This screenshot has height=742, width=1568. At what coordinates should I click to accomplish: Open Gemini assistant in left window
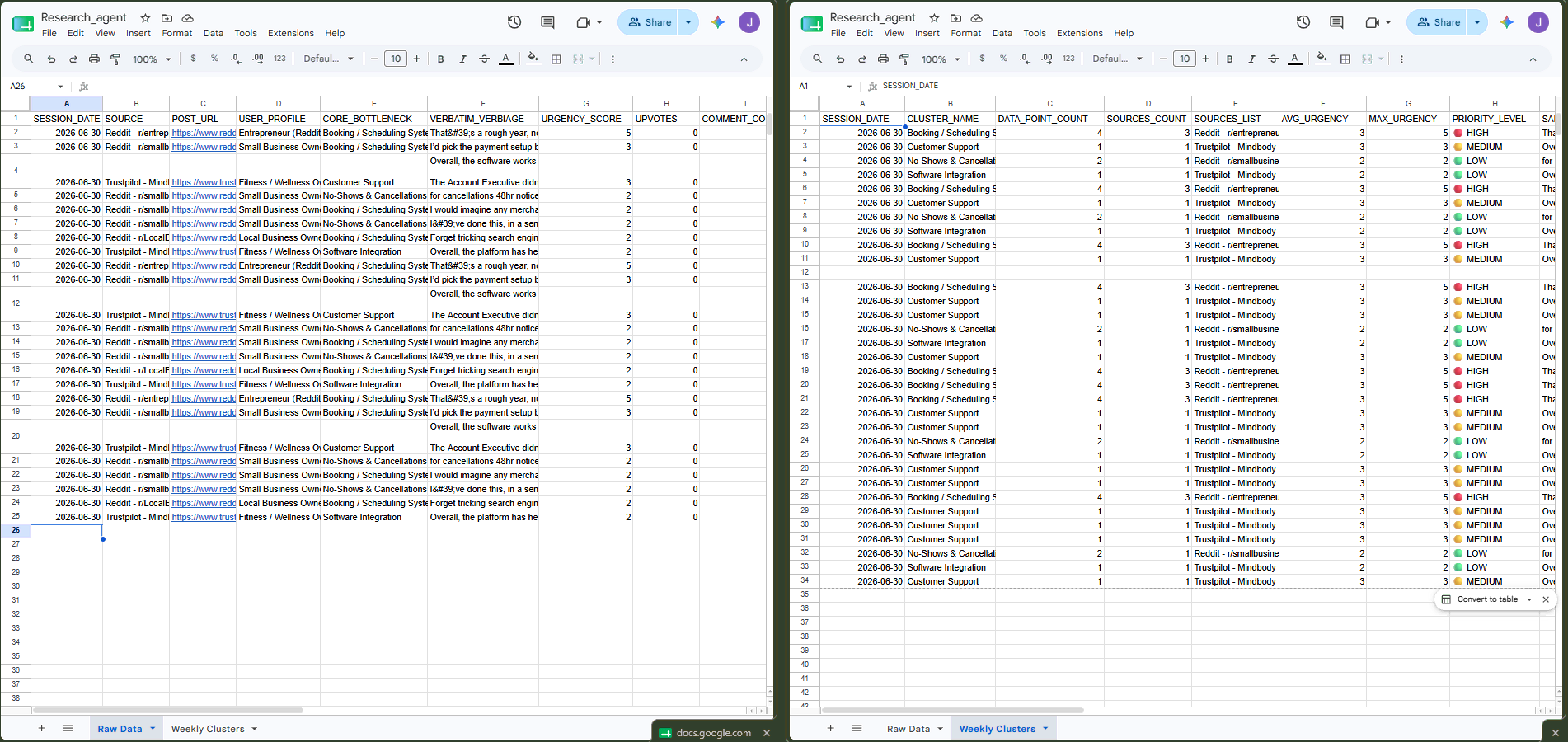point(718,22)
